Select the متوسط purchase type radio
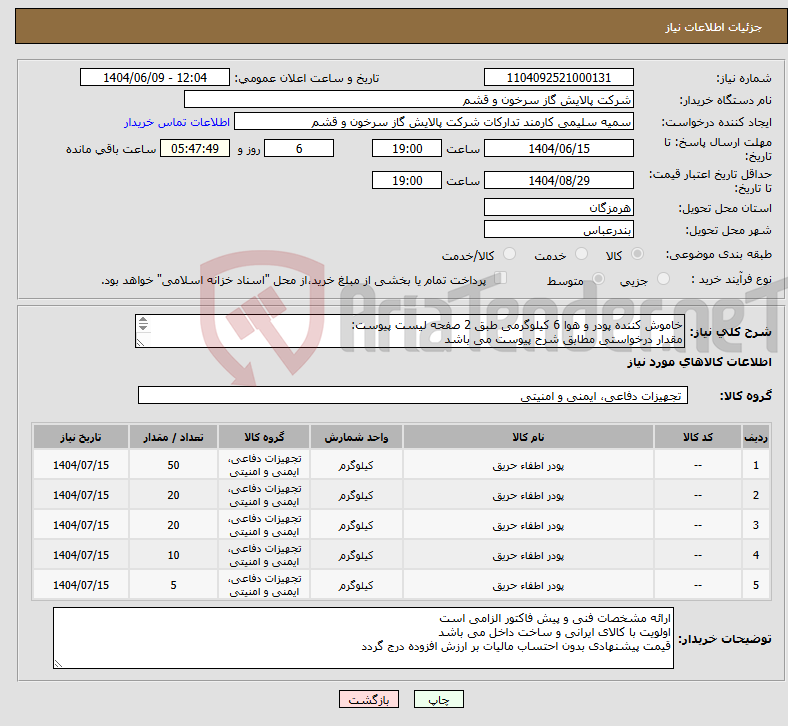Screen dimensions: 788x726 594,280
